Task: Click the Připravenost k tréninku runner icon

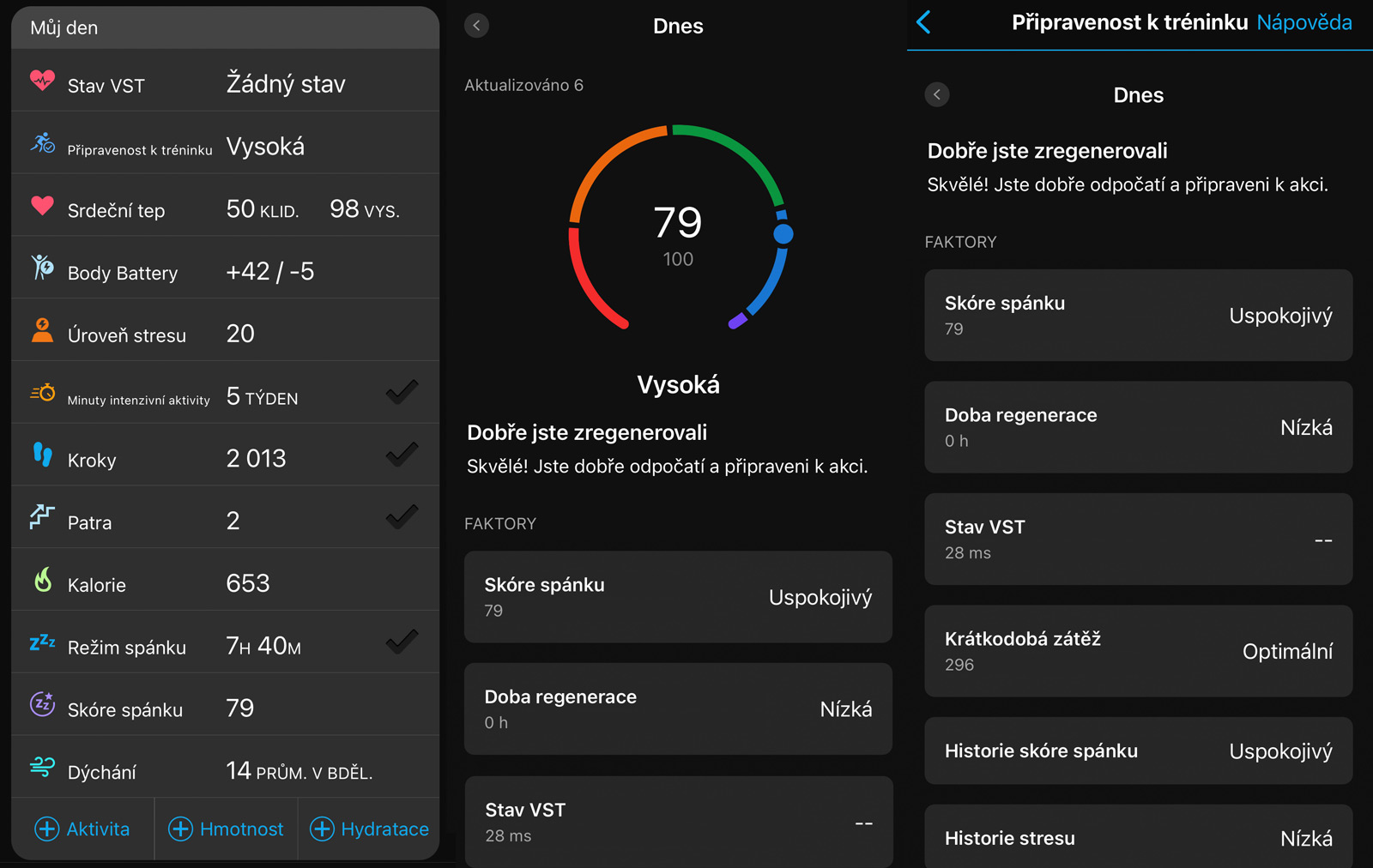Action: (42, 143)
